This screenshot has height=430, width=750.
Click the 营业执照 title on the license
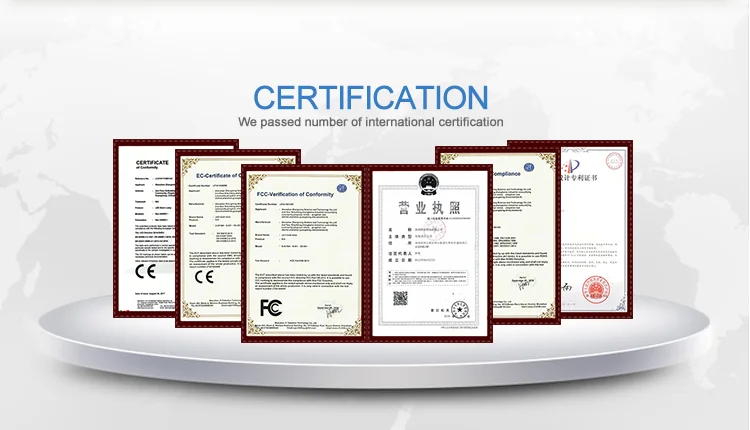tap(429, 208)
